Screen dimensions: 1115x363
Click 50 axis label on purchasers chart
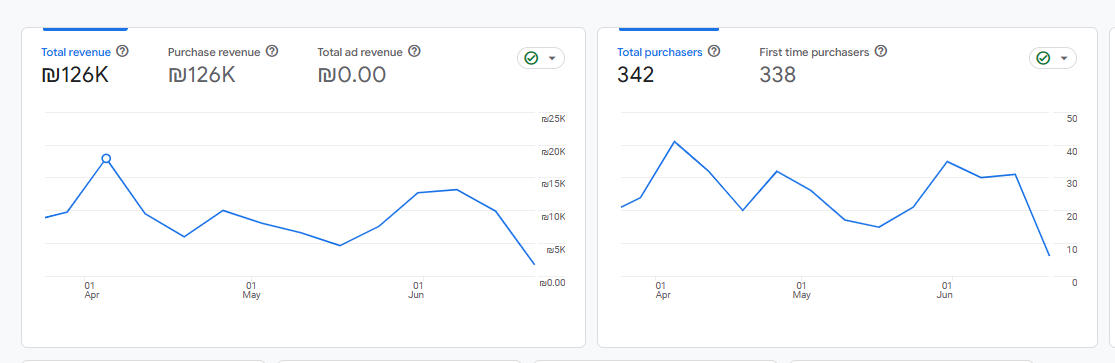tap(1072, 119)
